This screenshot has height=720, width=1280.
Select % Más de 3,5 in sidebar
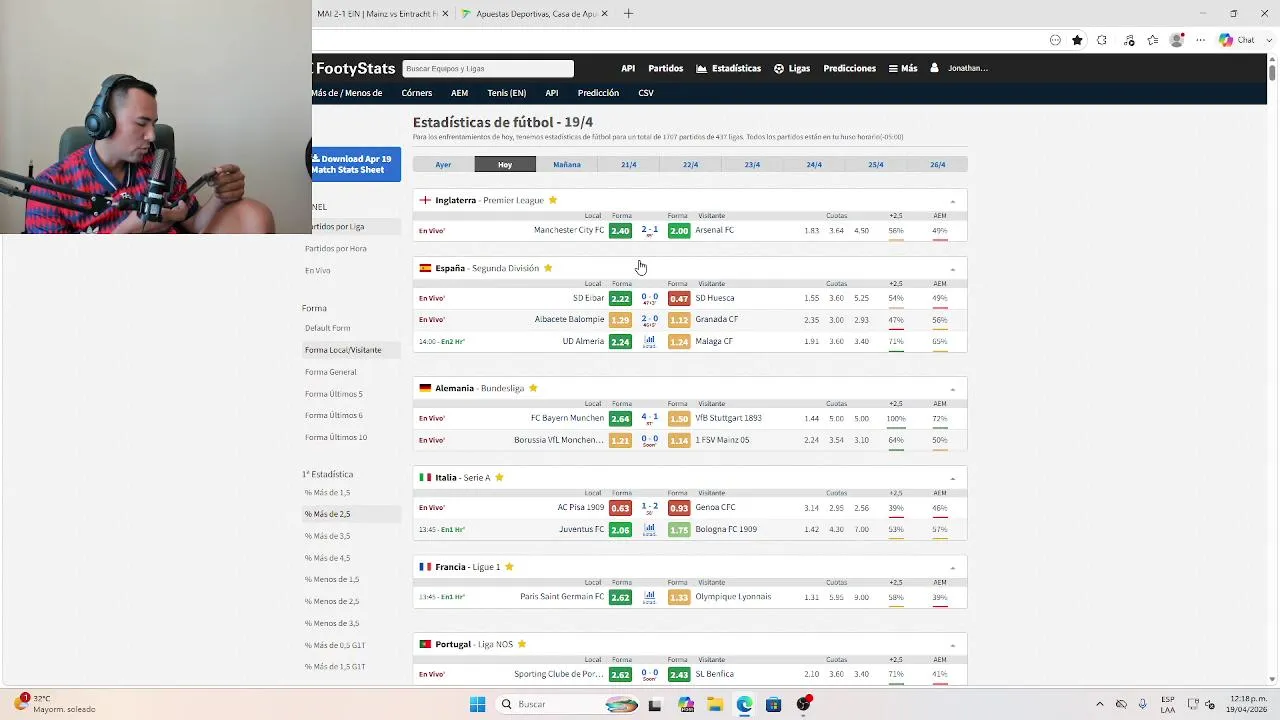[x=328, y=536]
